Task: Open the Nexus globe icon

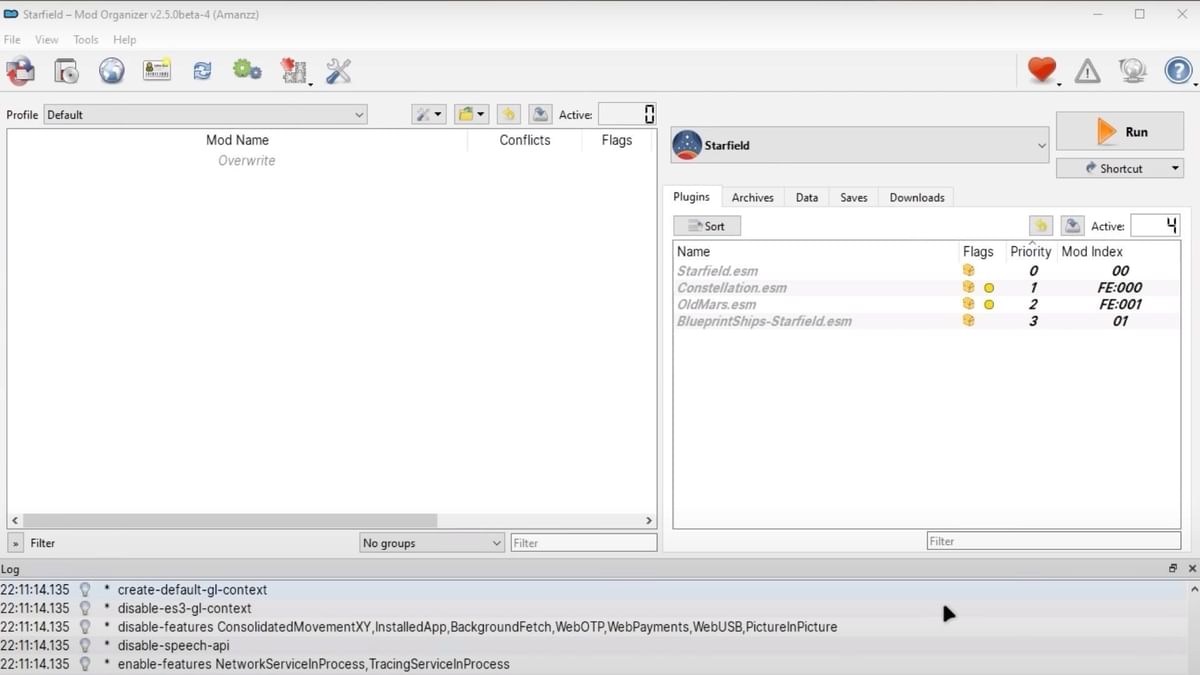Action: click(111, 71)
